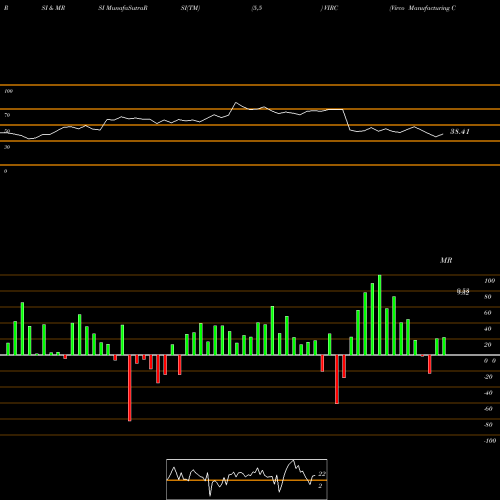
Task: Click the MR axis label -100
Action: (490, 441)
